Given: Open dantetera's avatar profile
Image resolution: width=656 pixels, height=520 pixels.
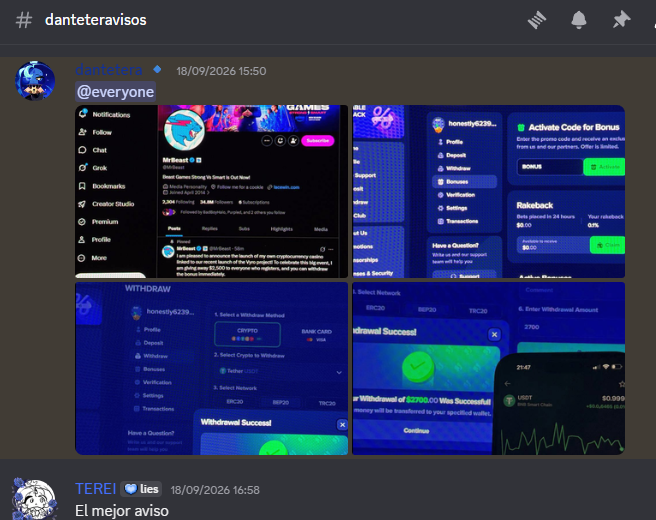Looking at the screenshot, I should coord(35,81).
